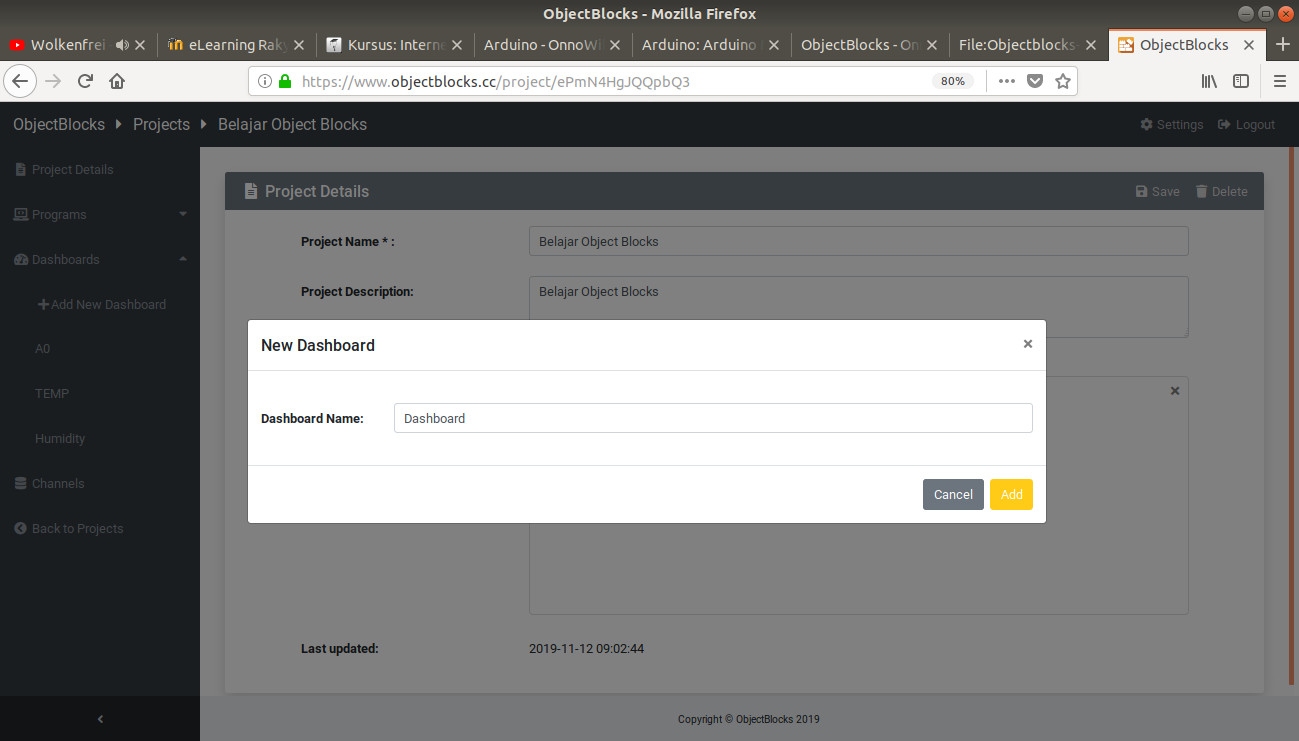The image size is (1299, 741).
Task: Reload the page with the refresh icon
Action: coord(85,81)
